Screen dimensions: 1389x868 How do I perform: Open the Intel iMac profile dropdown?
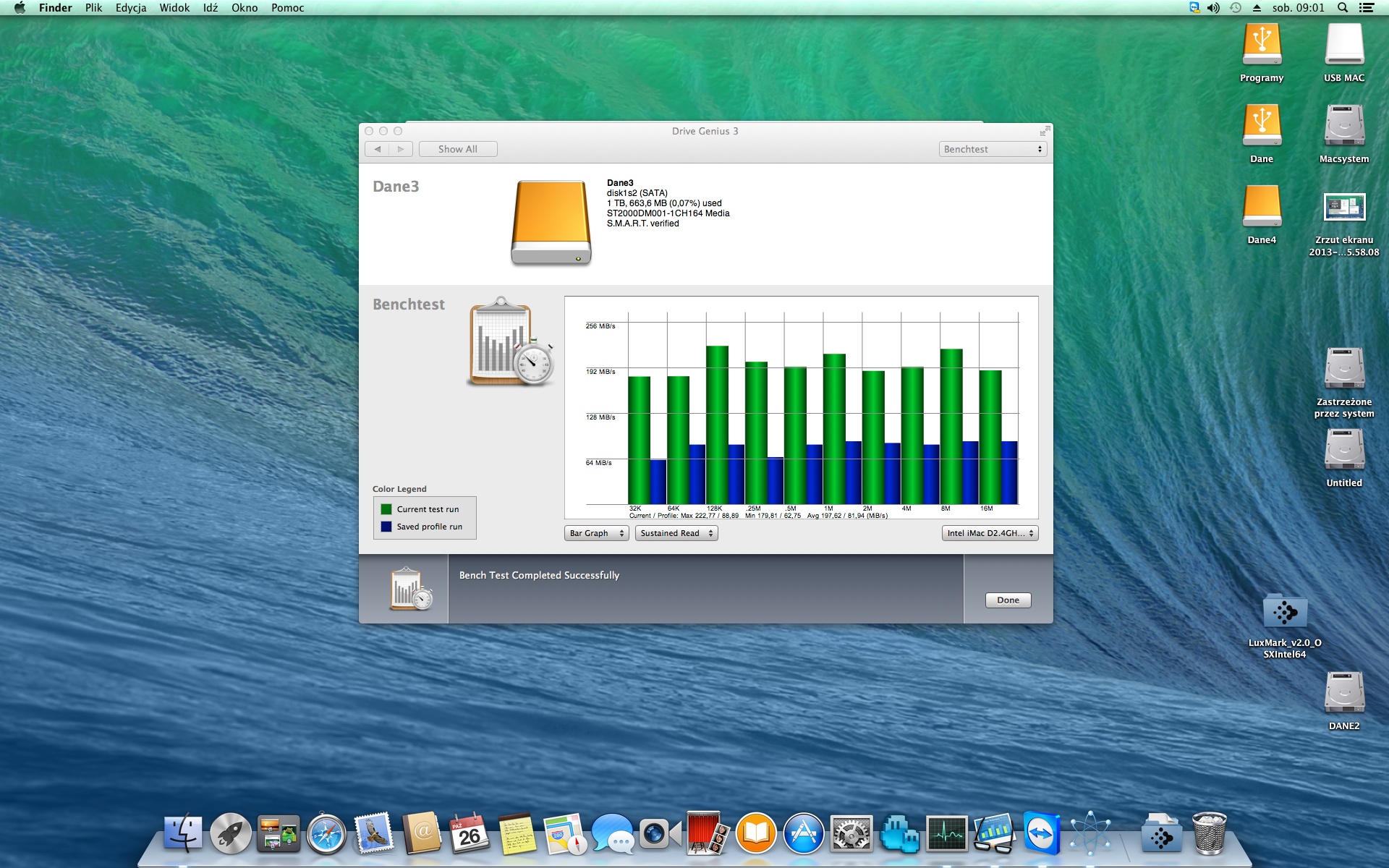click(990, 533)
